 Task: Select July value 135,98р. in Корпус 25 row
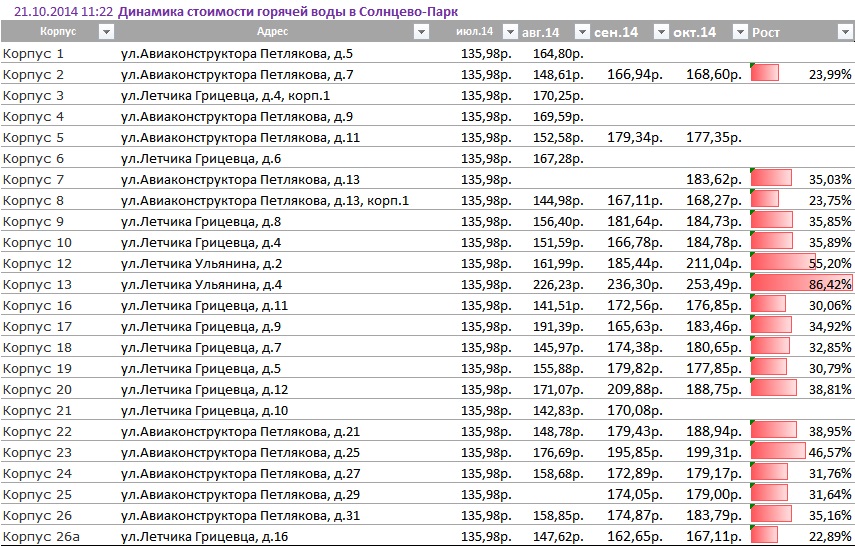[486, 494]
